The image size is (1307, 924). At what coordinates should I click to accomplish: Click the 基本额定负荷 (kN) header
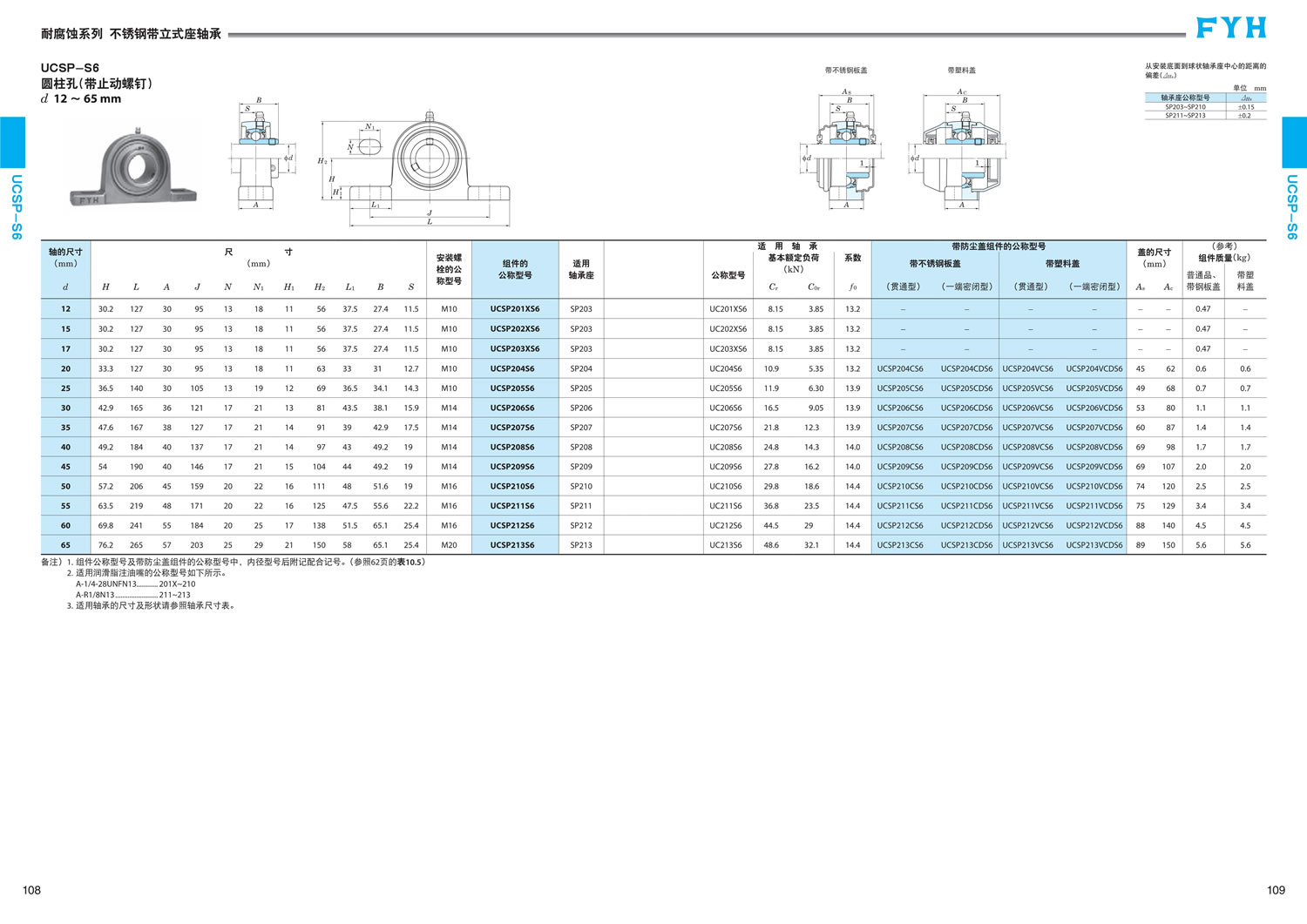pos(793,263)
